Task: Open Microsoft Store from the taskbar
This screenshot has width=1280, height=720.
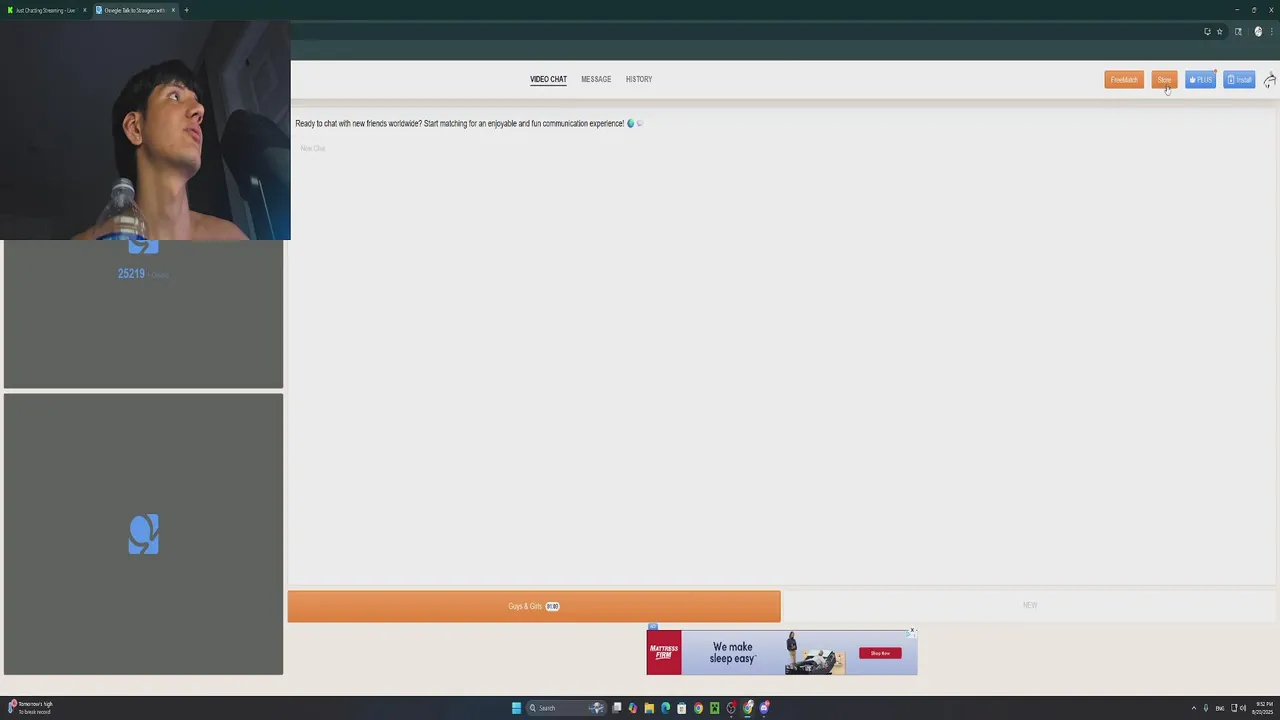Action: [x=682, y=708]
